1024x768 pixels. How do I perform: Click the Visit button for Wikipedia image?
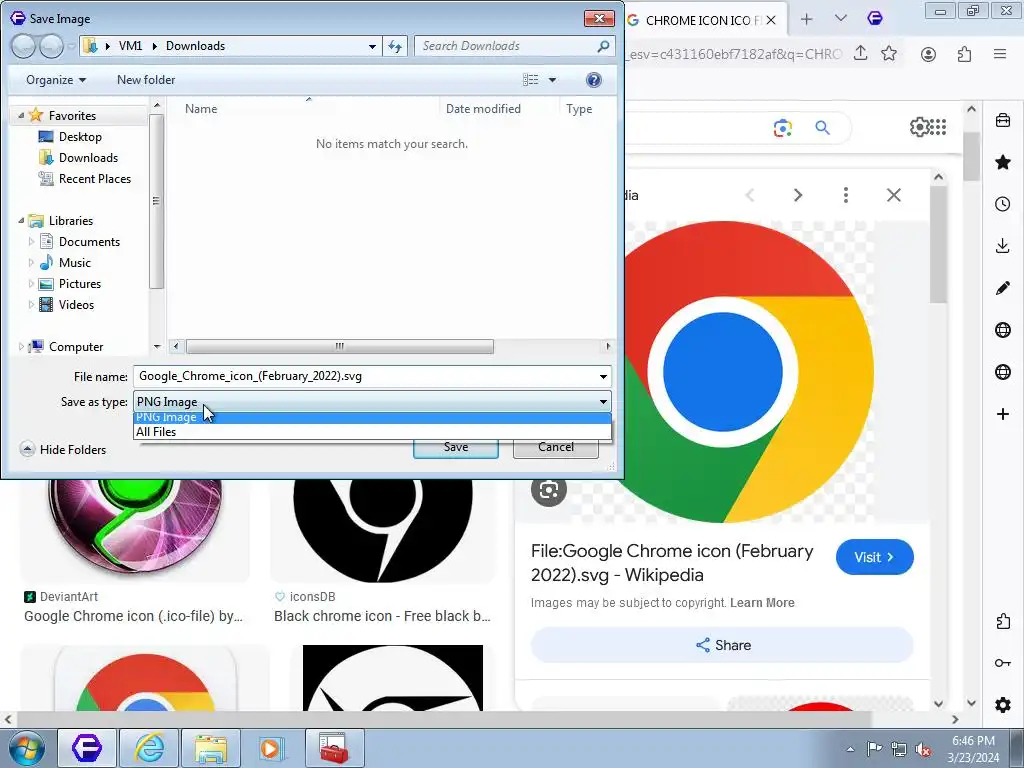point(874,557)
